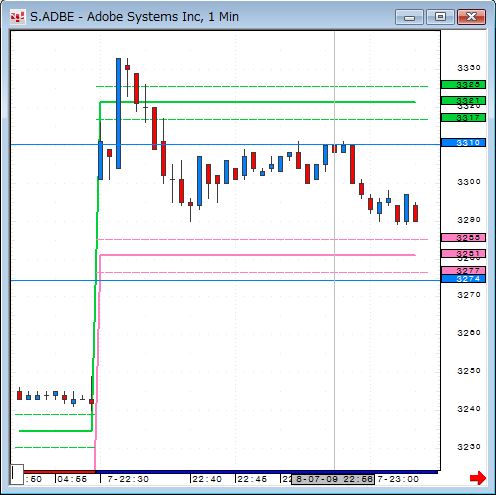Click the red scroll-forward arrow
496x495 pixels.
pos(478,478)
